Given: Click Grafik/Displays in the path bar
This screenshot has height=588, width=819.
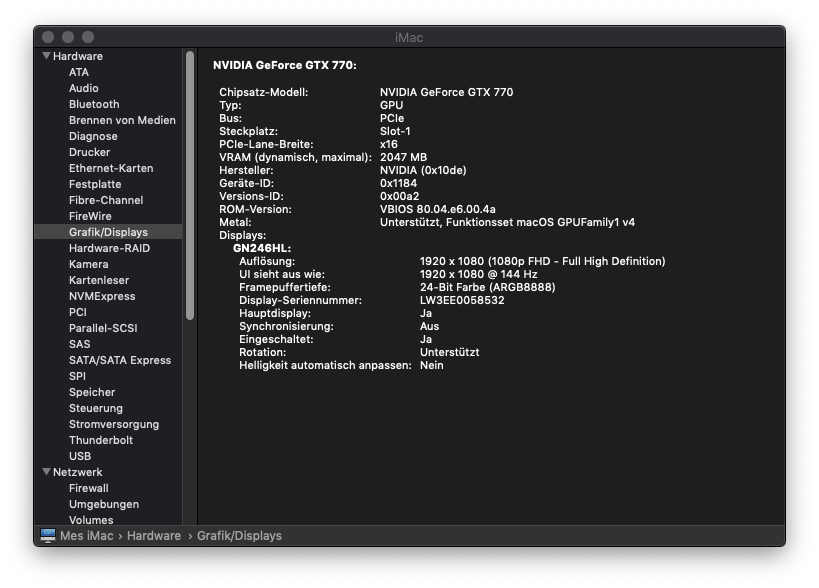Looking at the screenshot, I should click(239, 536).
